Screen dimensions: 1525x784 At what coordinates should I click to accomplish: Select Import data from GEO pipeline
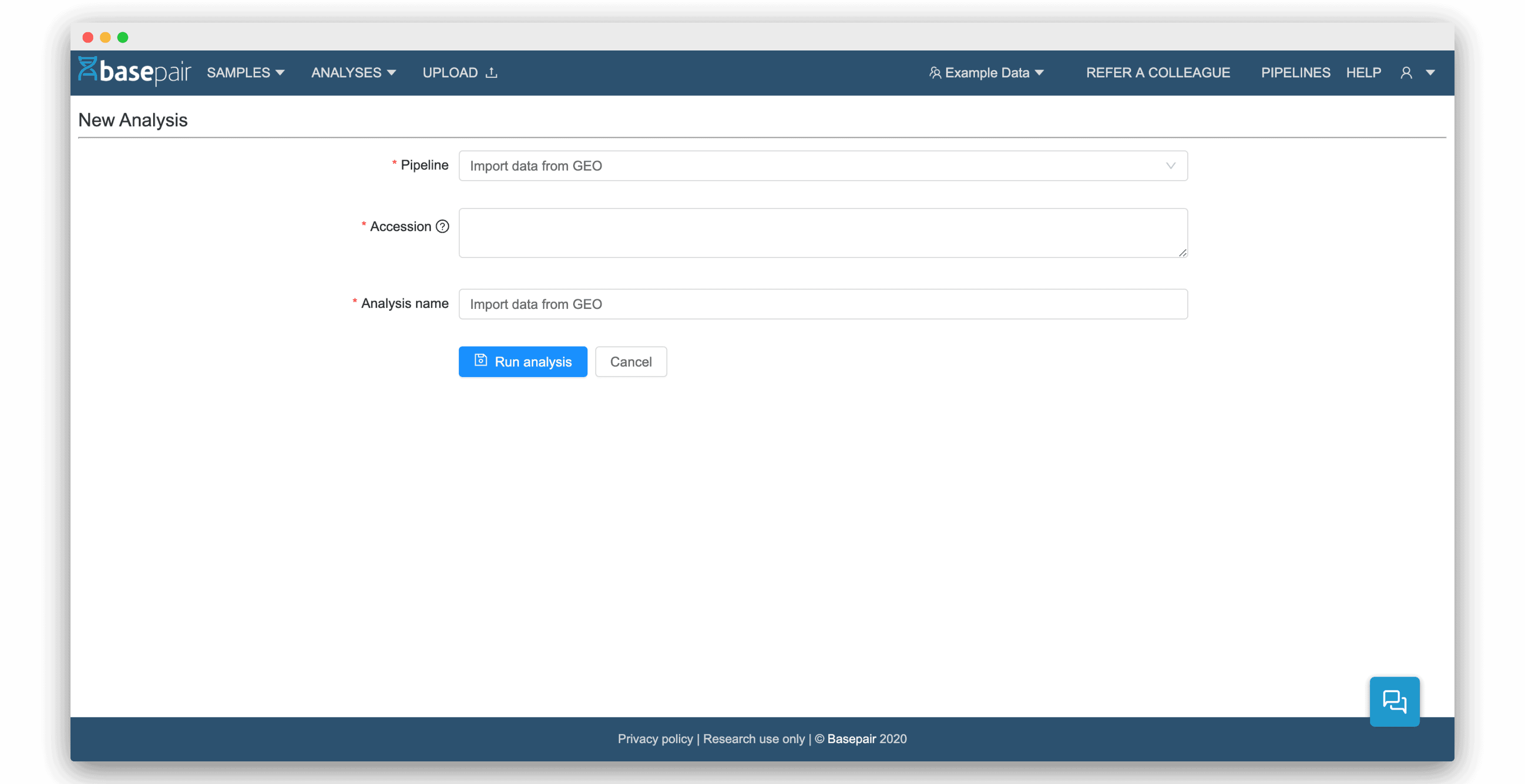tap(823, 165)
